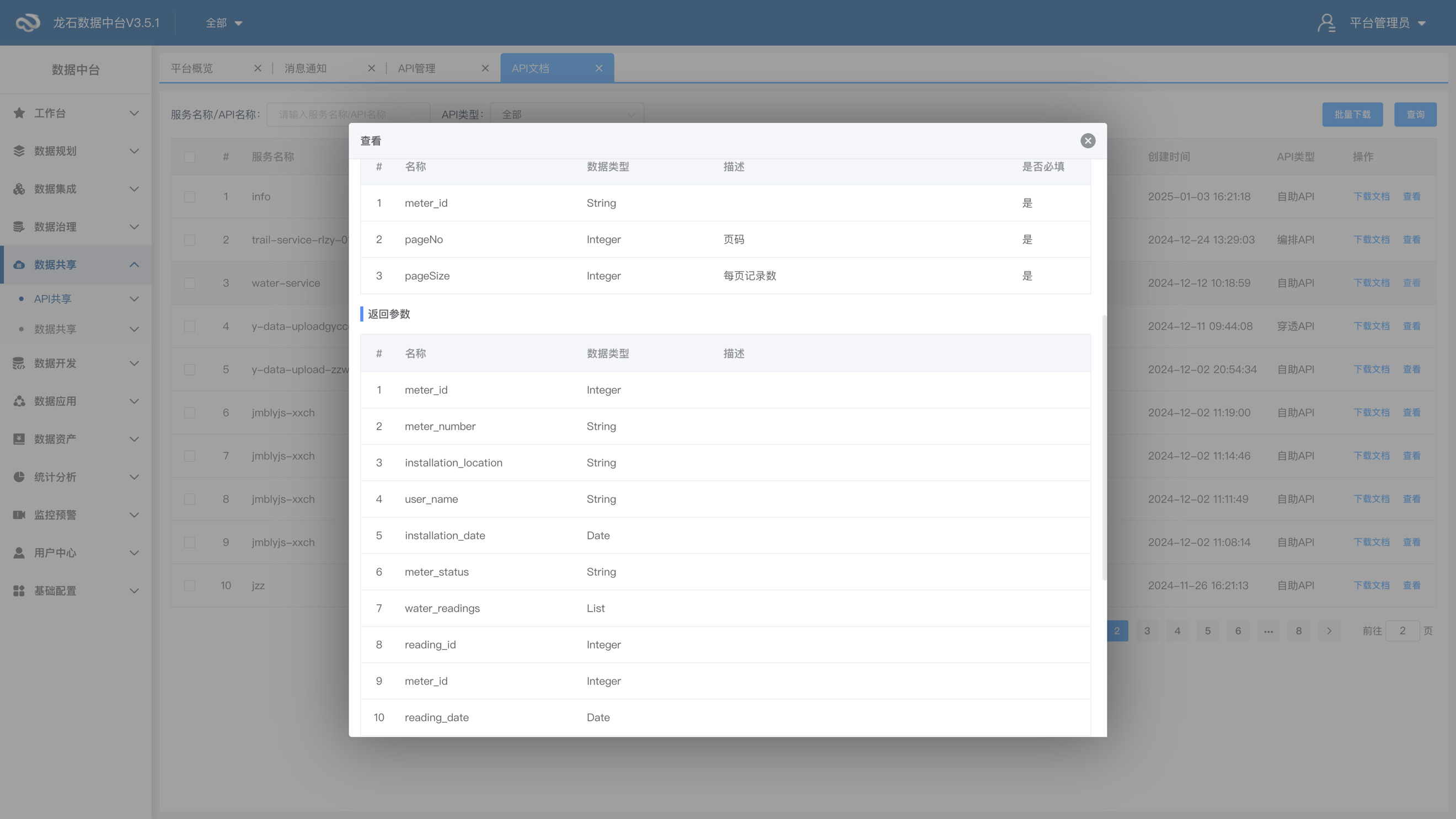The width and height of the screenshot is (1456, 819).
Task: Click 查看 for the jzz row
Action: tap(1411, 586)
